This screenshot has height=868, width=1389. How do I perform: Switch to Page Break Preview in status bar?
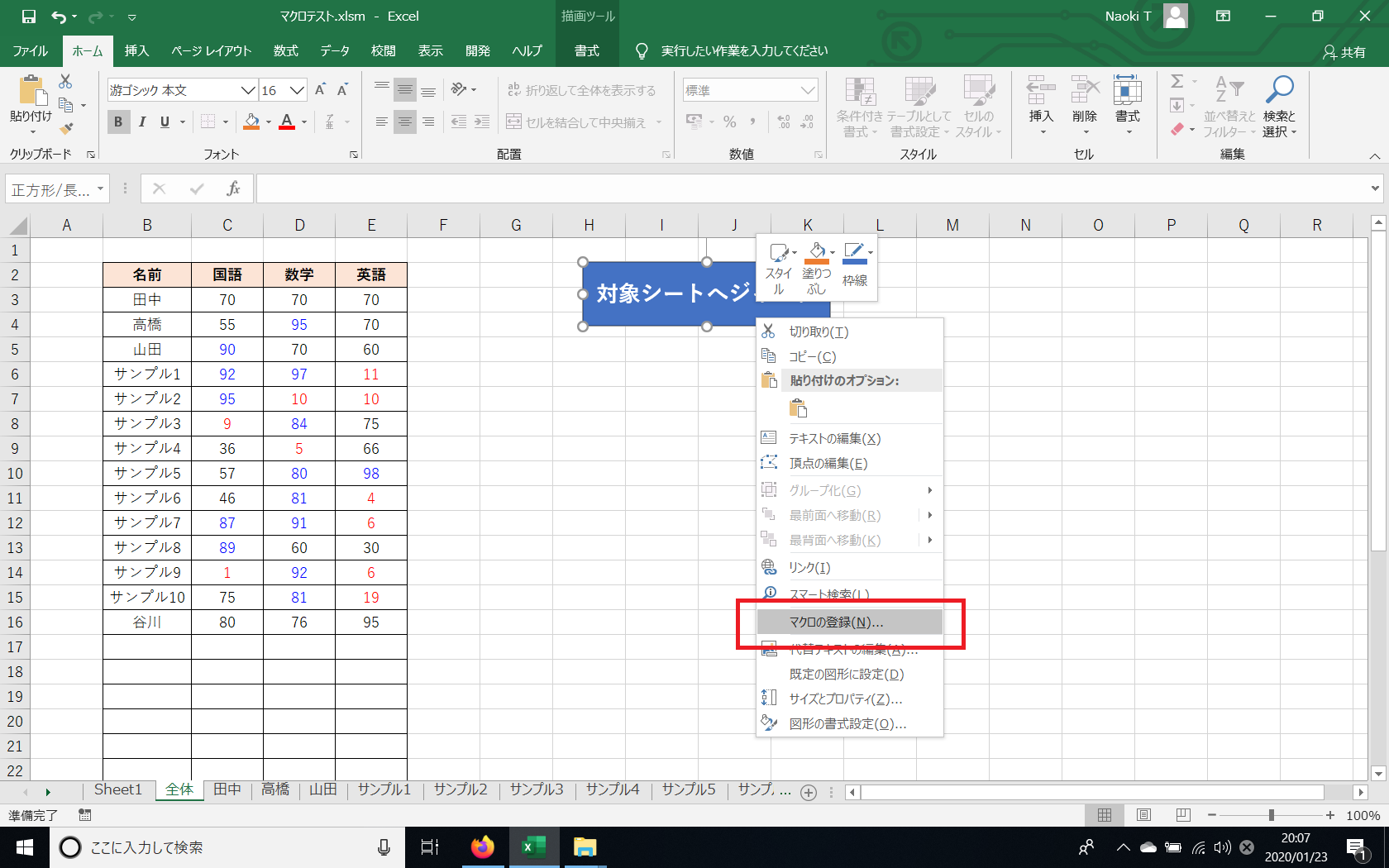(1183, 815)
